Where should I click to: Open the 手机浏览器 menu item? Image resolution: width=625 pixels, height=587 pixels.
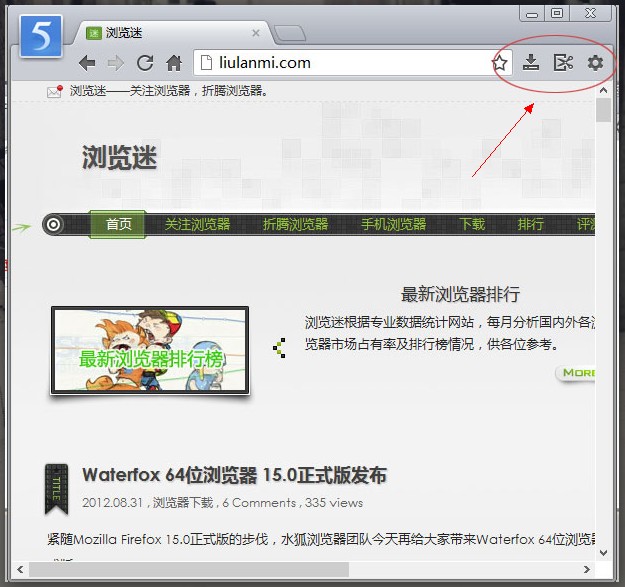pyautogui.click(x=393, y=224)
